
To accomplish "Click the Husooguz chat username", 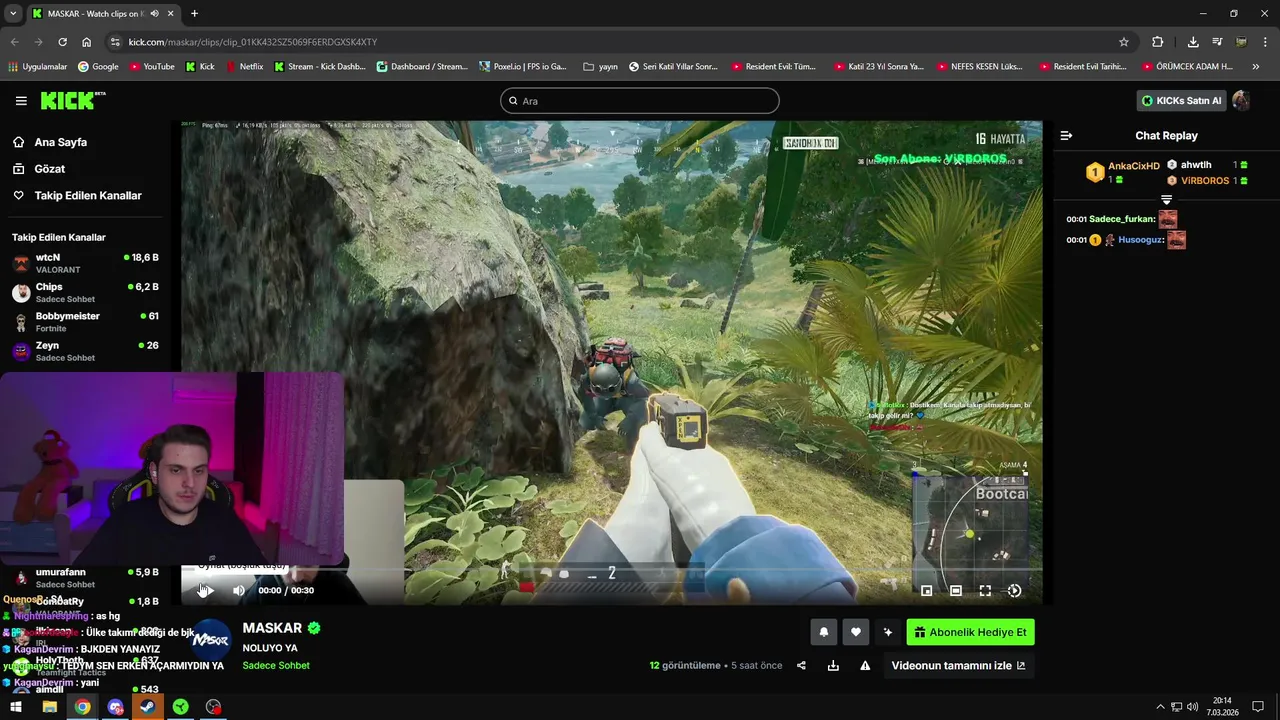I will pos(1141,240).
